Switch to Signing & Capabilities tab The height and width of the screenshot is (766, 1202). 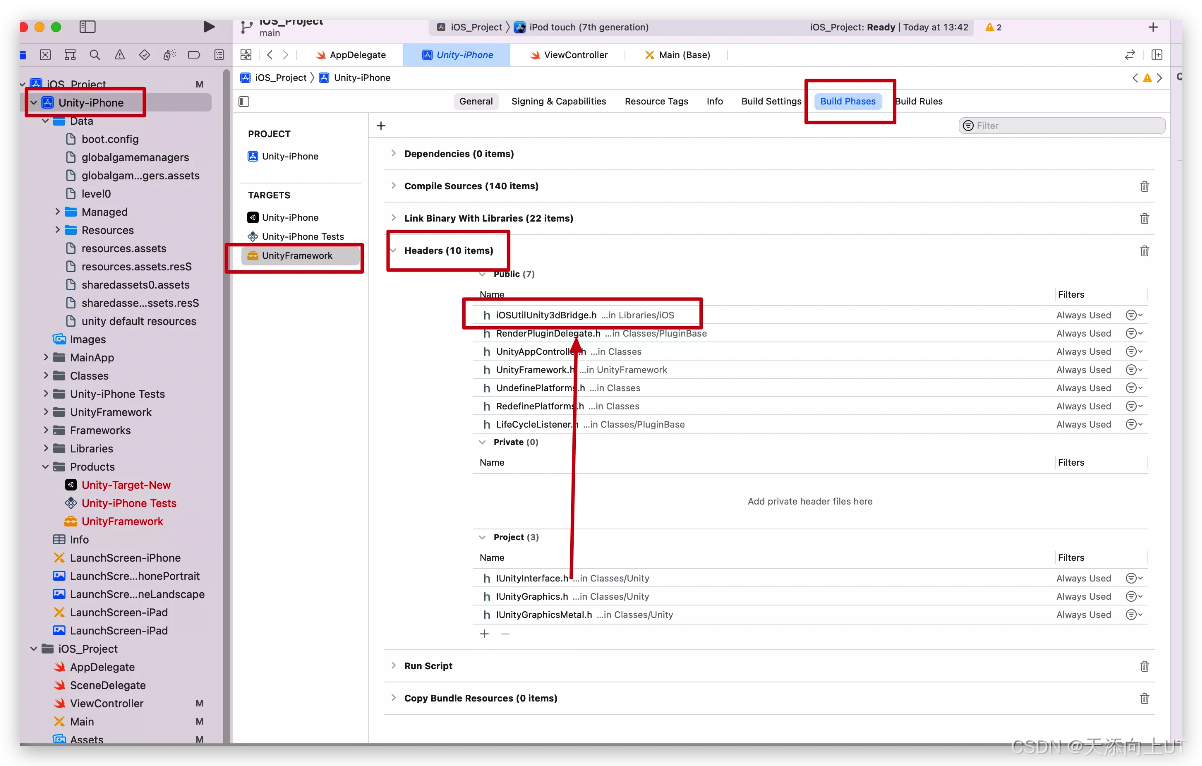(x=559, y=101)
